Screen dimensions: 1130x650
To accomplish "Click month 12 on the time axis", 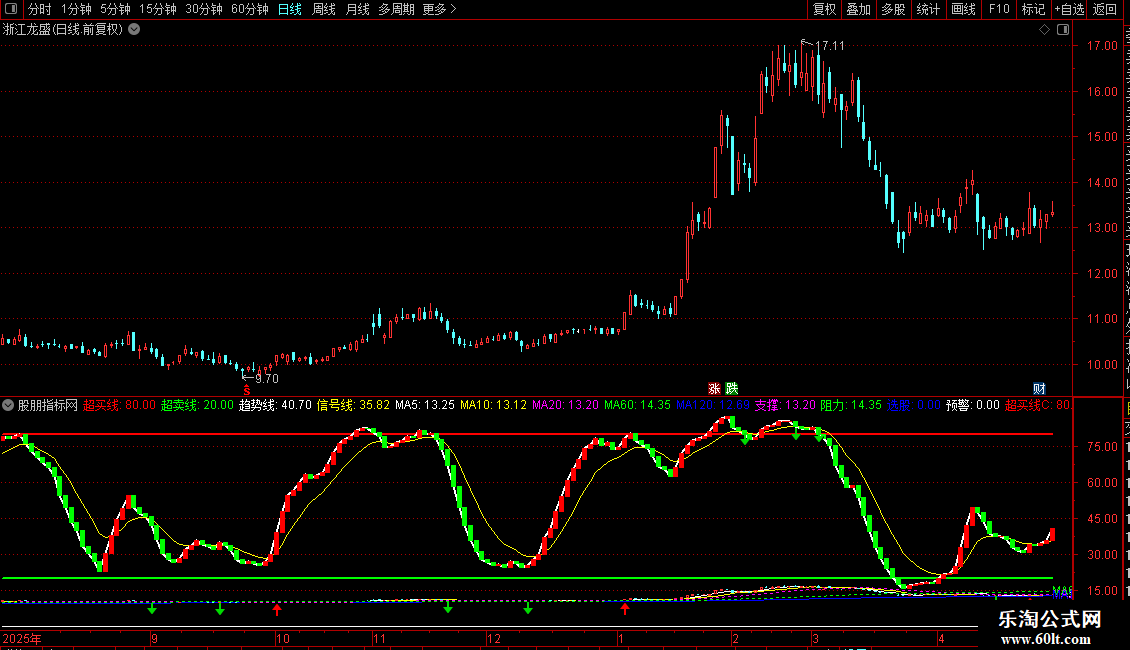I will [x=494, y=638].
